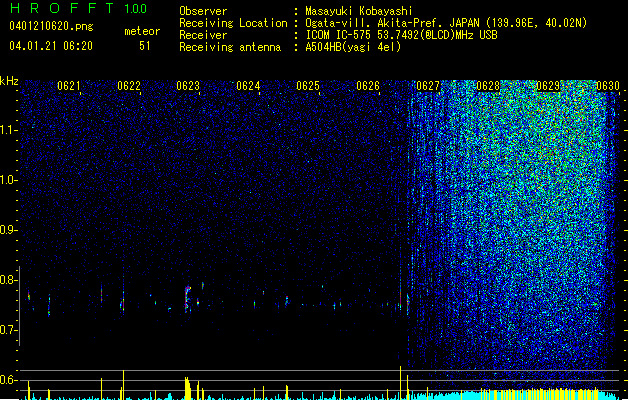The height and width of the screenshot is (400, 629).
Task: Click the 0624 time marker
Action: point(248,86)
